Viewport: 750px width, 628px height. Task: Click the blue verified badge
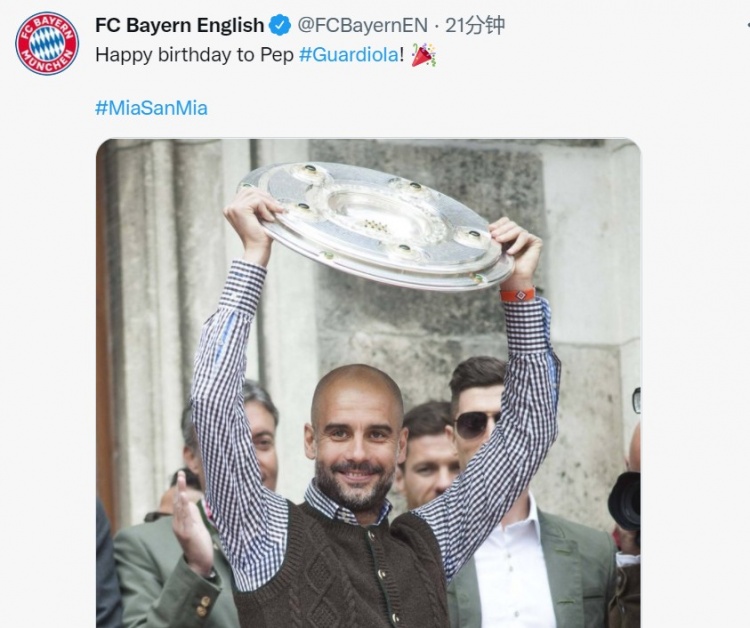[280, 25]
